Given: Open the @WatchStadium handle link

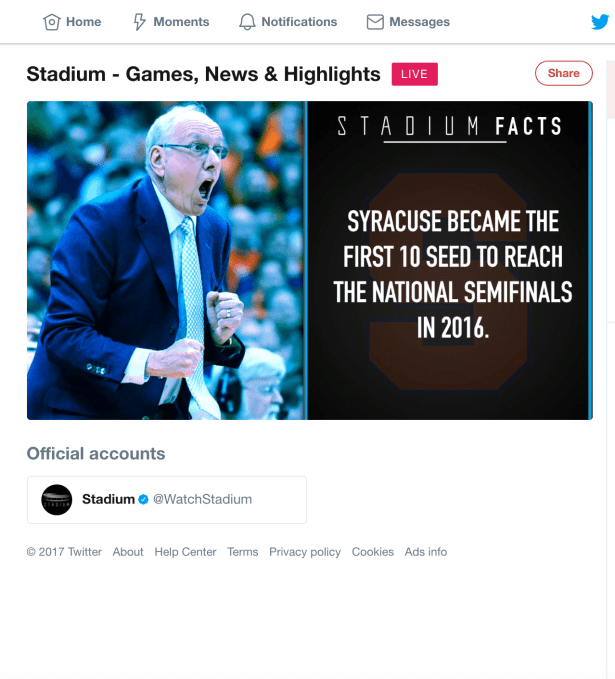Looking at the screenshot, I should (202, 499).
